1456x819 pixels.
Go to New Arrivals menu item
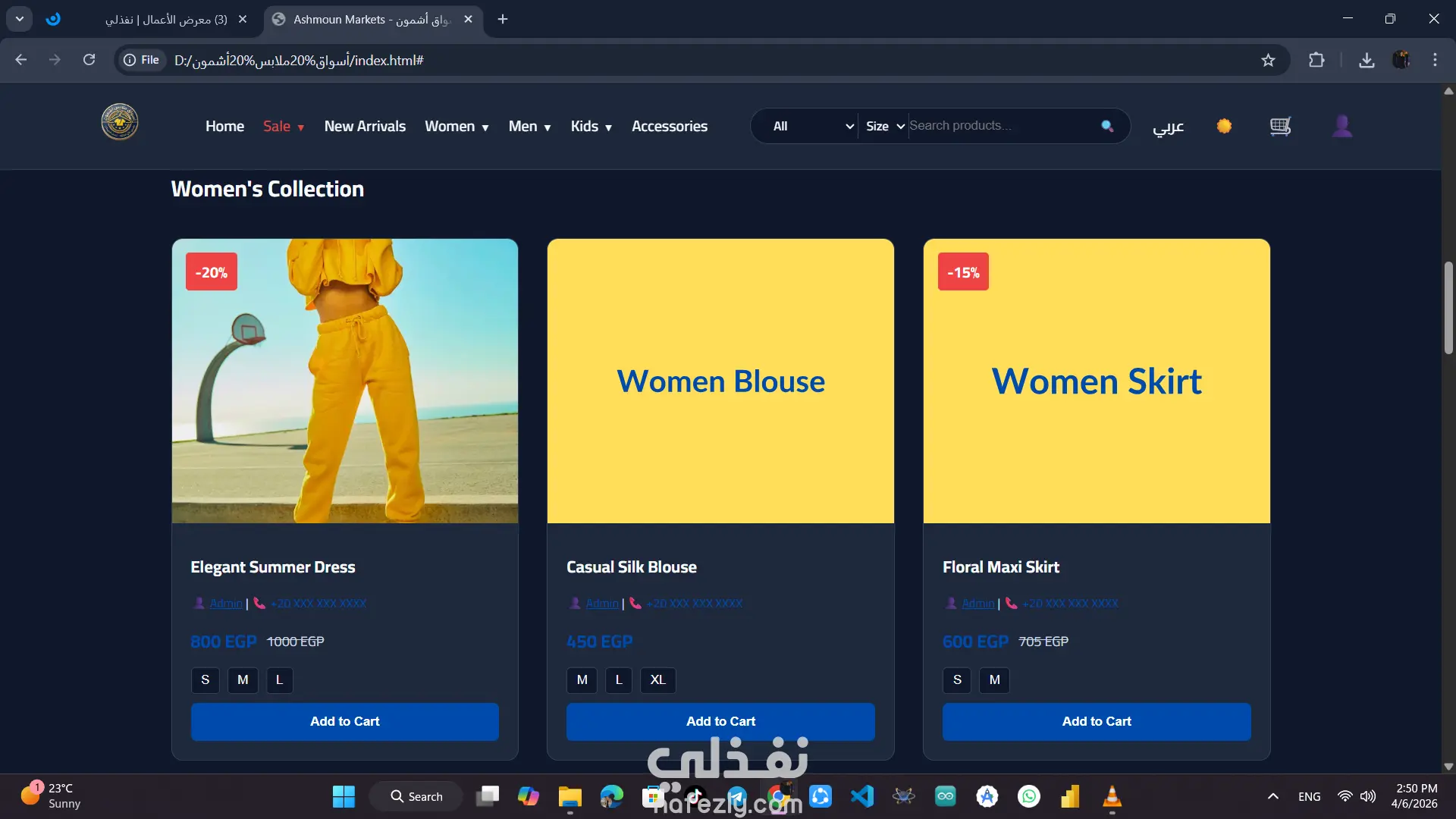pyautogui.click(x=365, y=127)
